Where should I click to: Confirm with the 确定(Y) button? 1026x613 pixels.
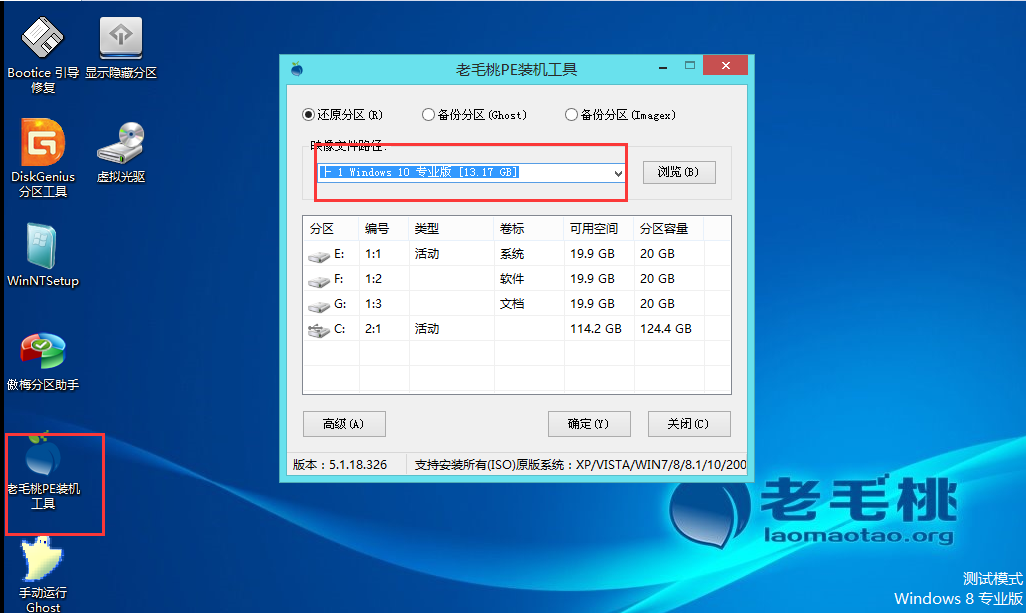(x=589, y=424)
